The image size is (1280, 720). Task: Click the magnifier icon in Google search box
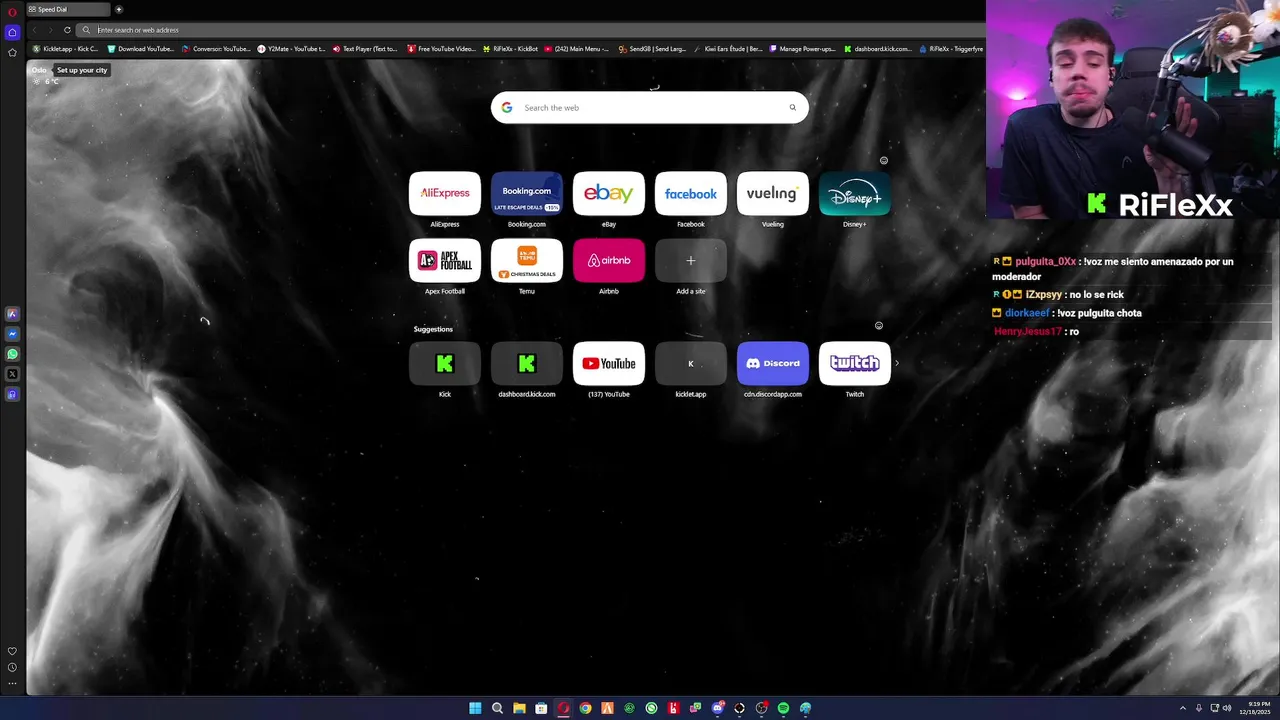coord(793,108)
